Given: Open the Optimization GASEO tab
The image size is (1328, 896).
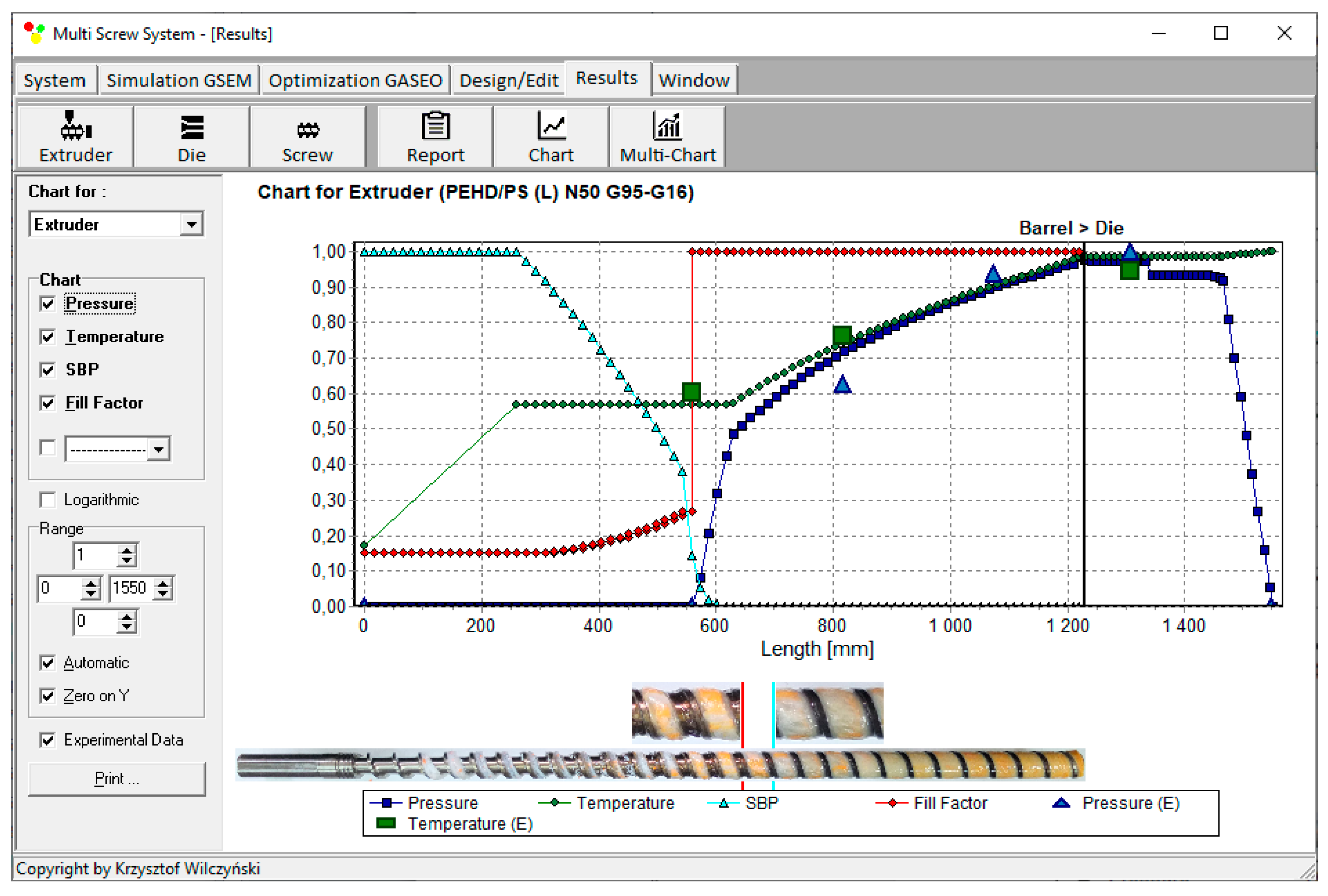Looking at the screenshot, I should pyautogui.click(x=355, y=80).
